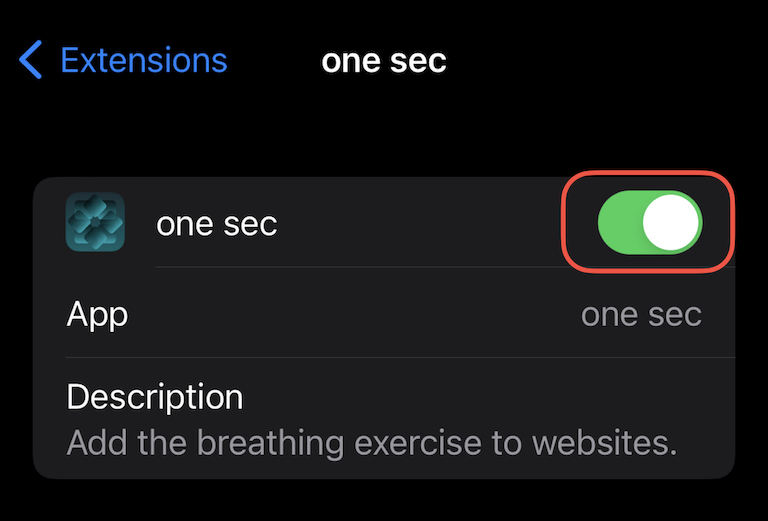This screenshot has height=521, width=768.
Task: Tap the blue back chevron arrow
Action: 30,60
